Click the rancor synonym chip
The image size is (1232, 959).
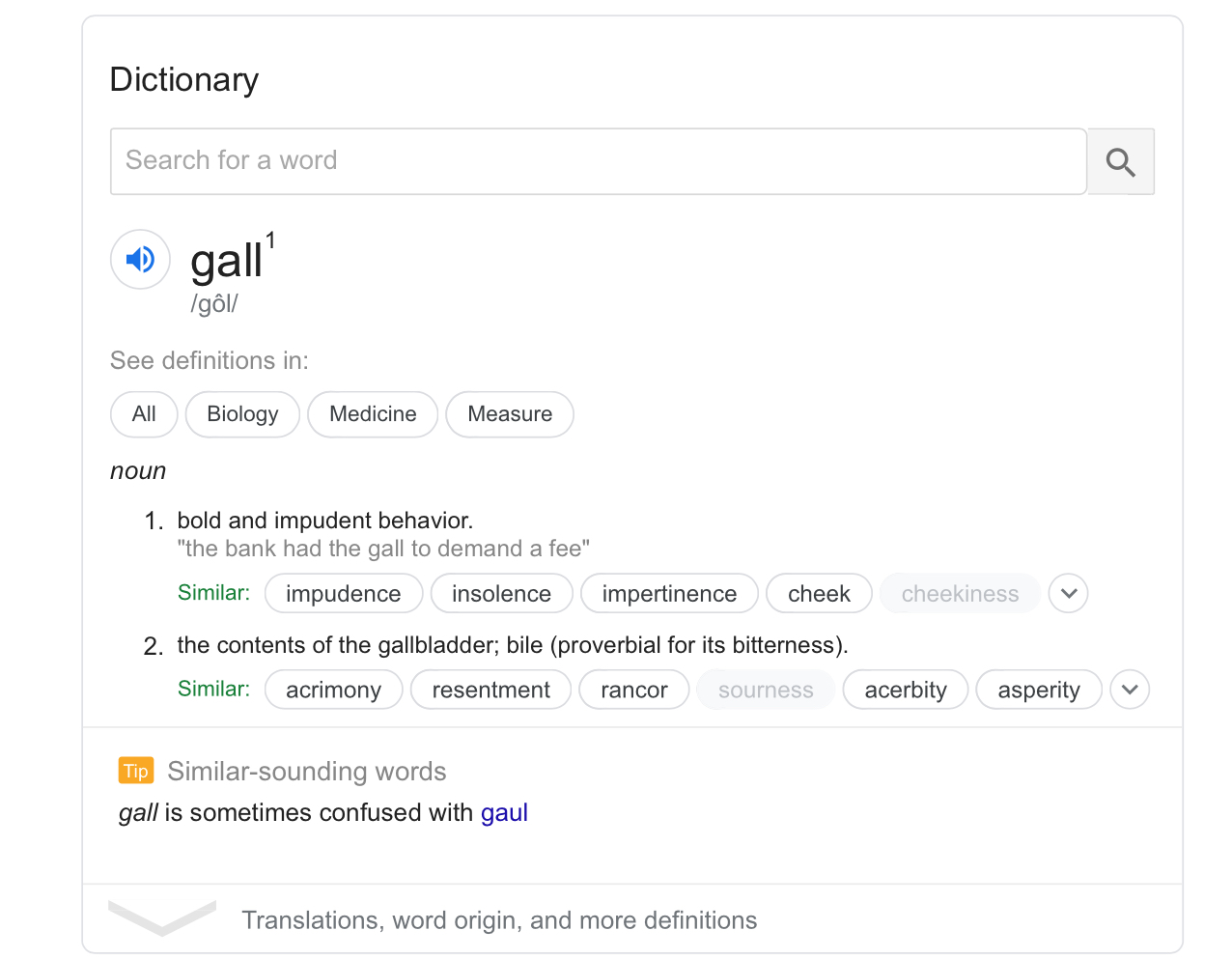[x=633, y=690]
